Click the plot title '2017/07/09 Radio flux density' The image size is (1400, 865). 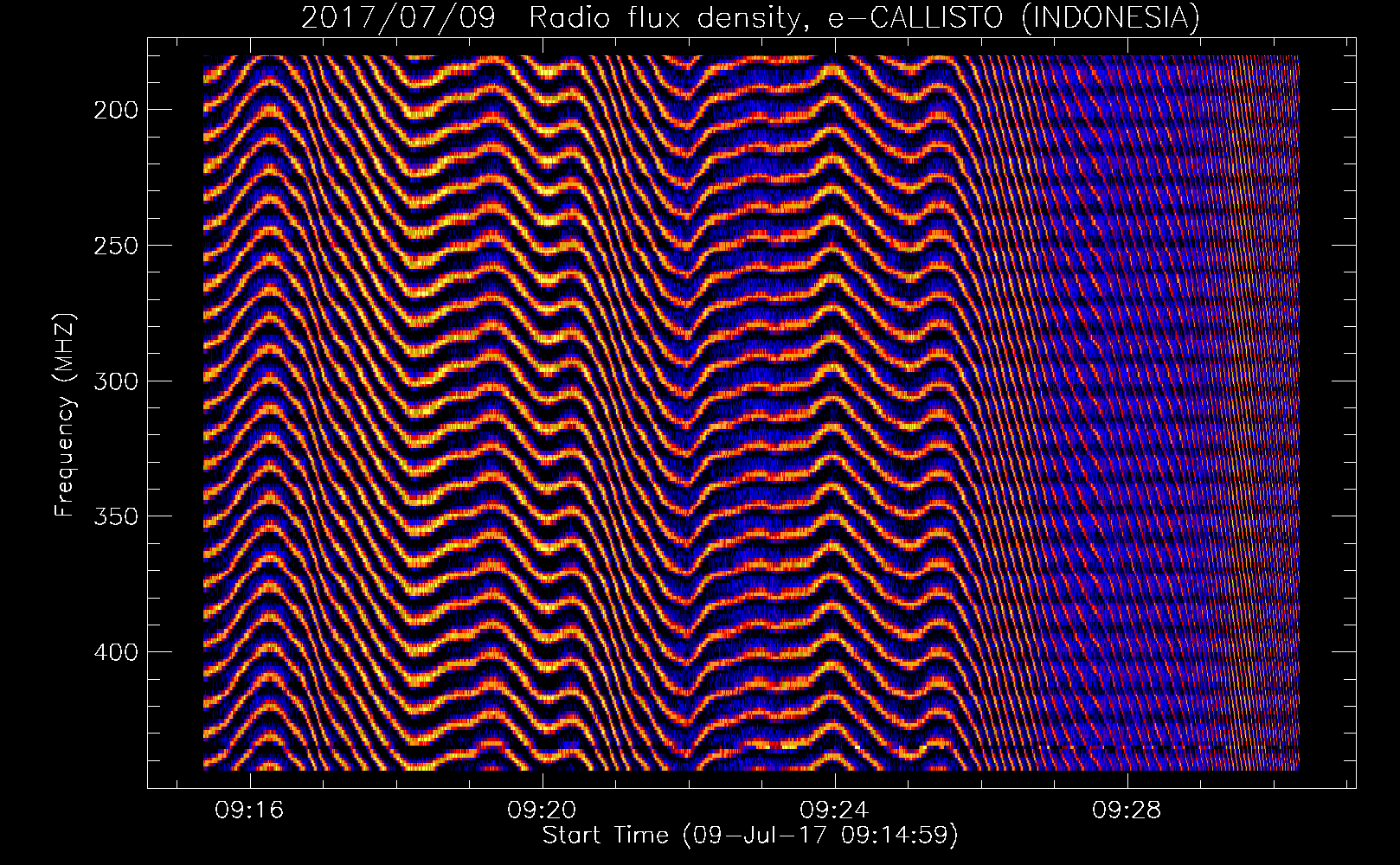coord(751,18)
